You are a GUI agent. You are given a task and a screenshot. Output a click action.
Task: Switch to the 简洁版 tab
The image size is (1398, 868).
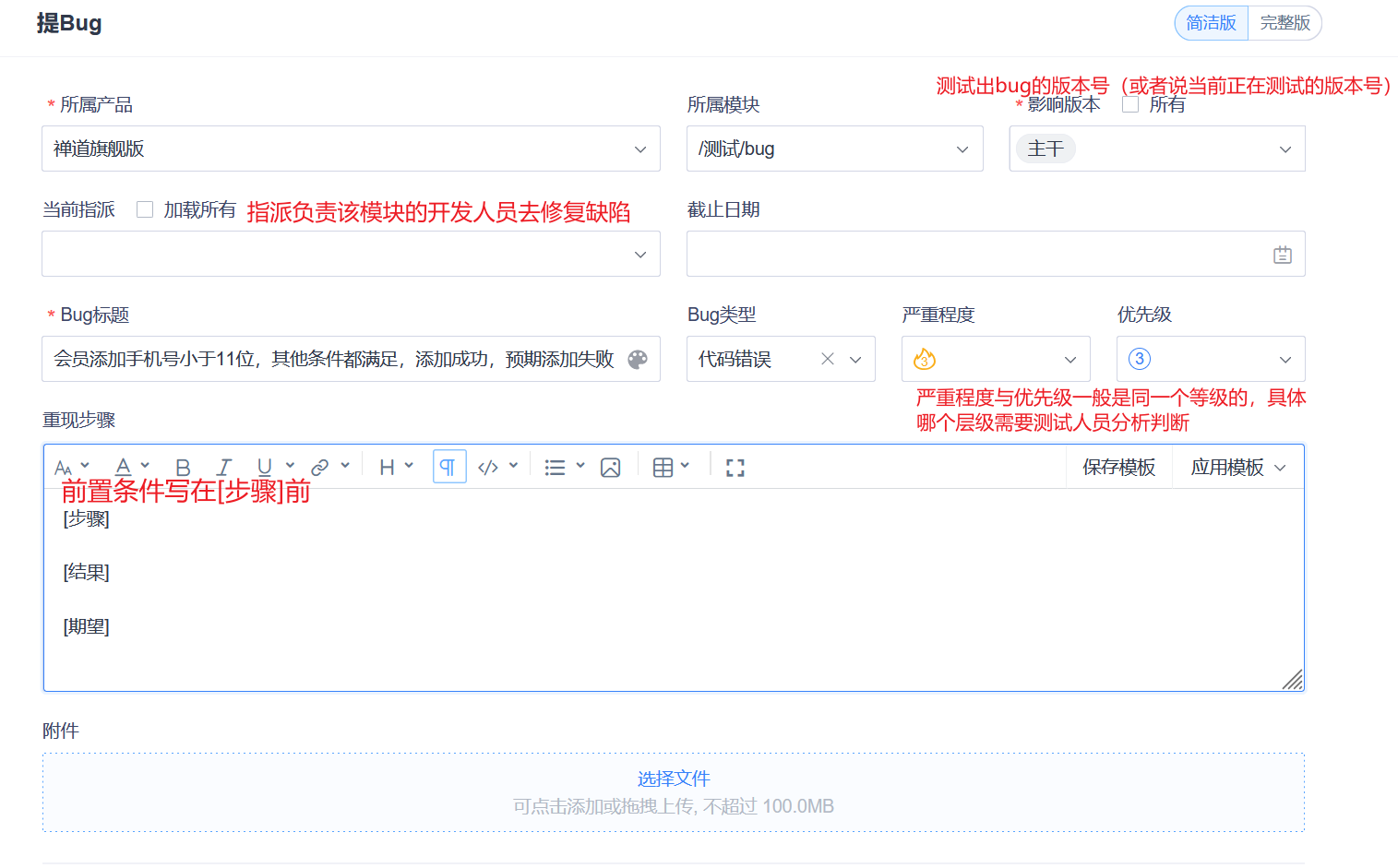(x=1211, y=23)
